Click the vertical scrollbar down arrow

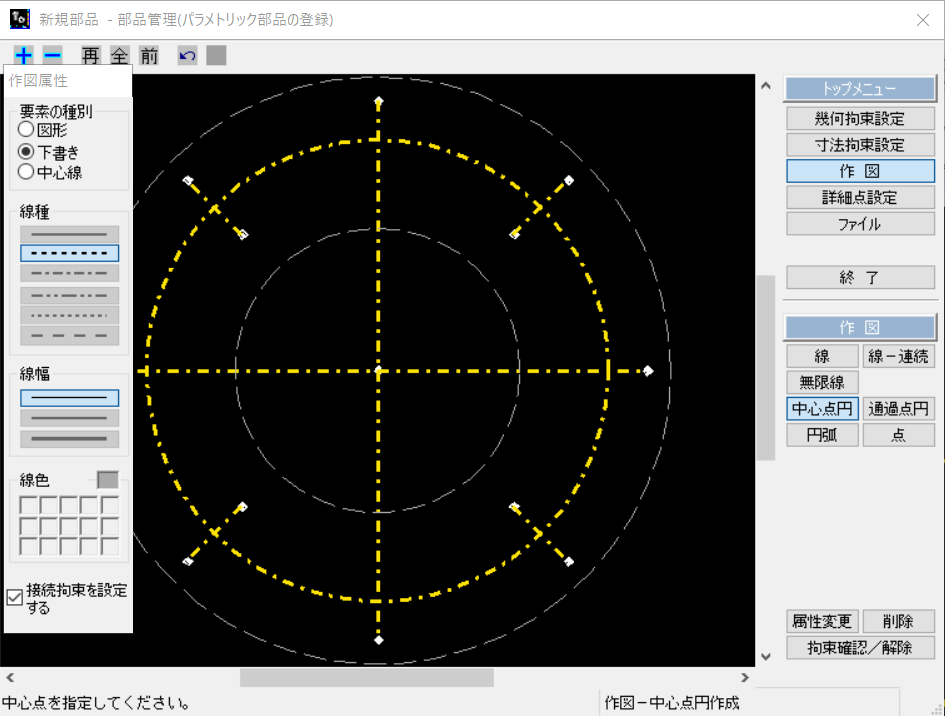(765, 657)
